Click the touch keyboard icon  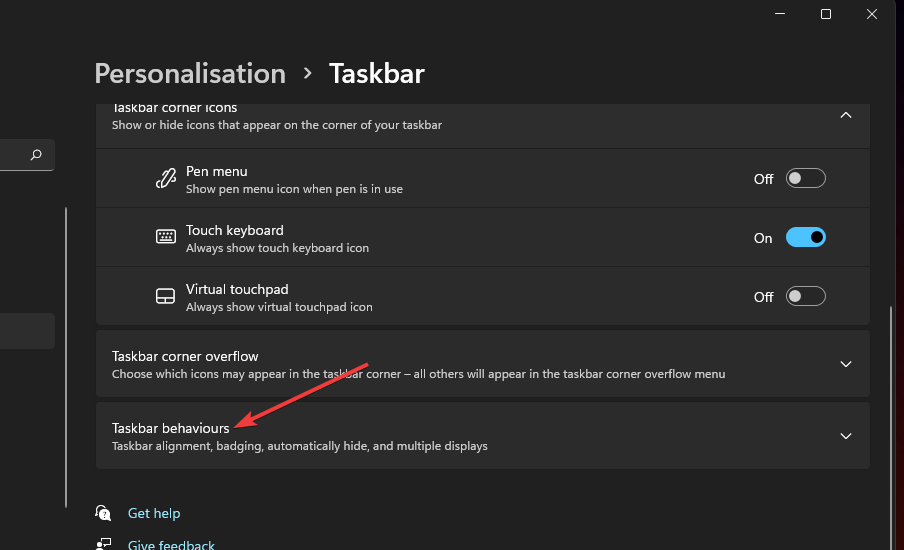165,238
